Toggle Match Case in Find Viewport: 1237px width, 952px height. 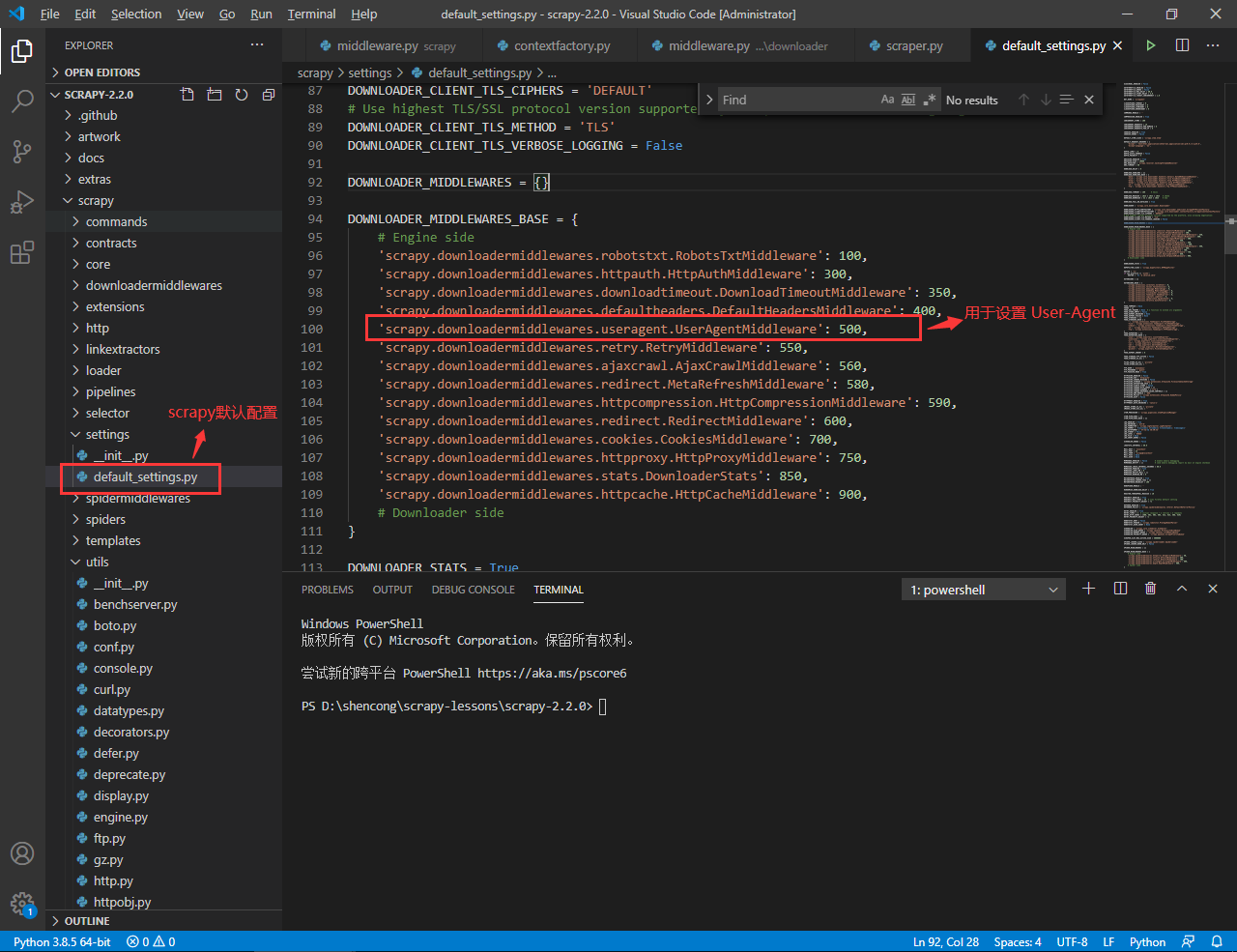pos(887,100)
